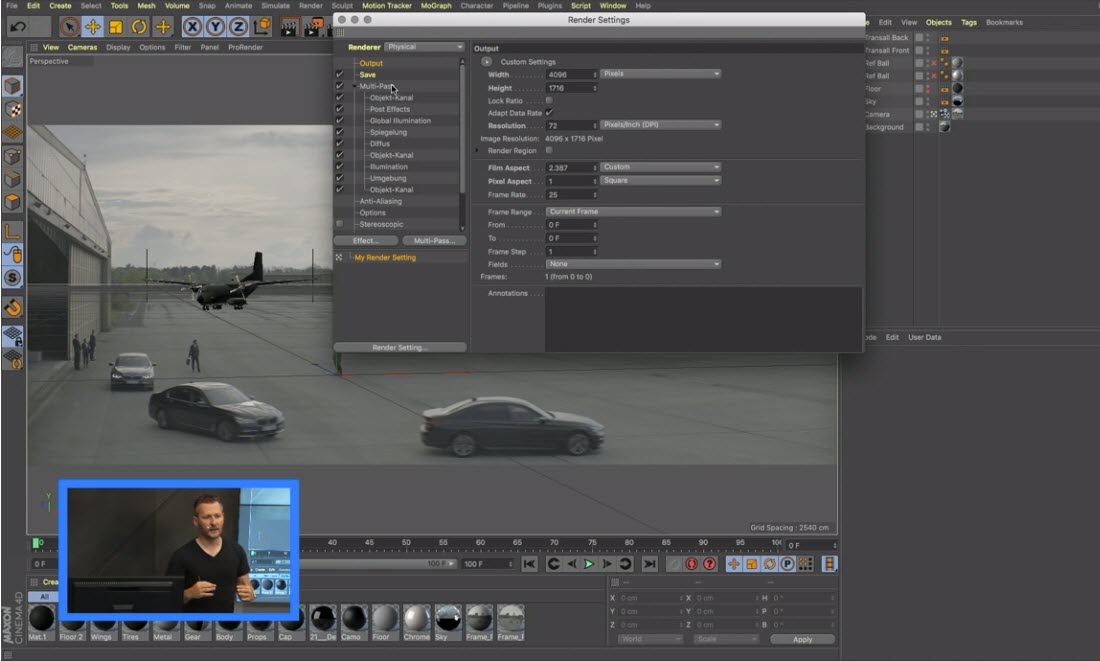
Task: Toggle the X-axis lock icon
Action: click(x=192, y=27)
